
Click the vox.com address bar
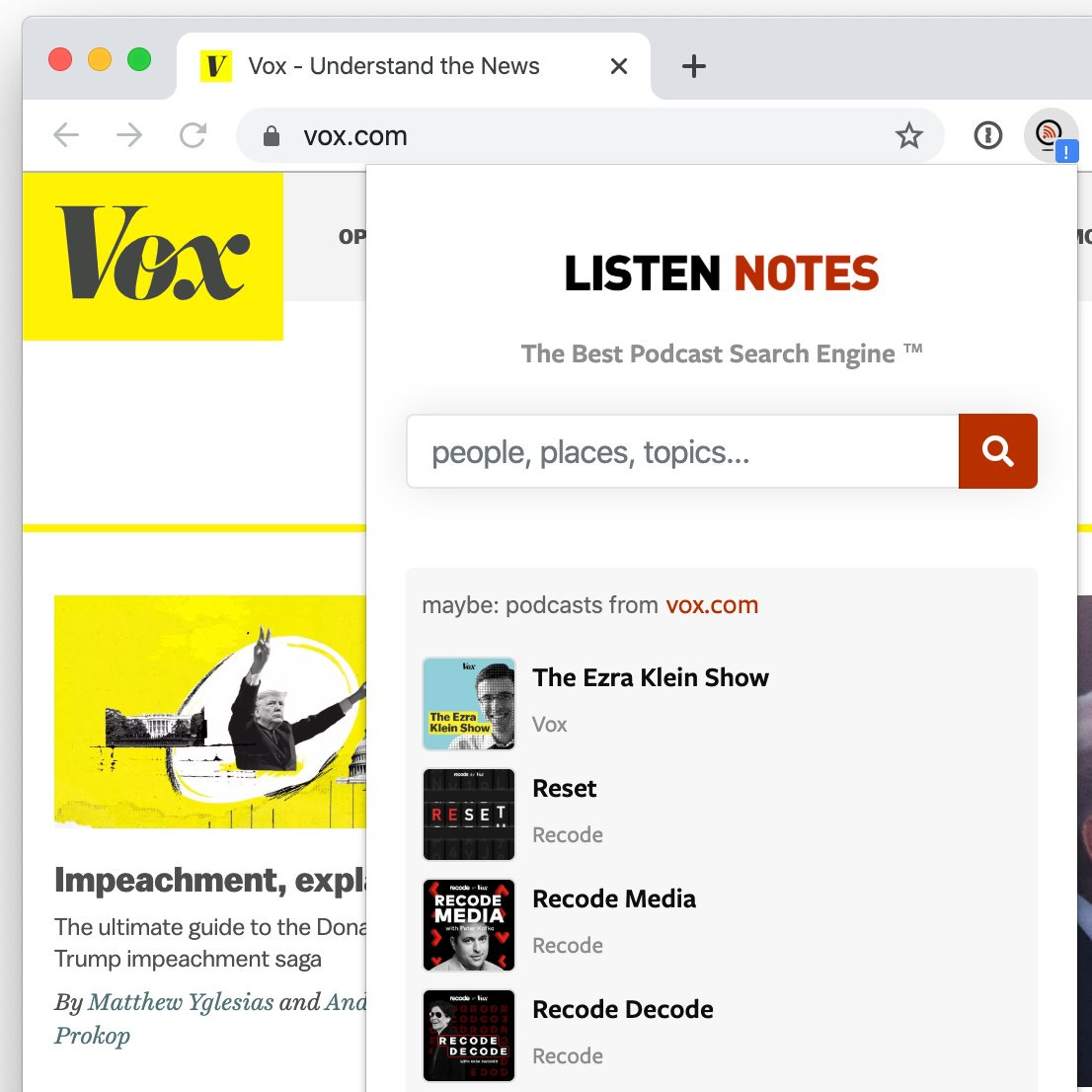(589, 136)
